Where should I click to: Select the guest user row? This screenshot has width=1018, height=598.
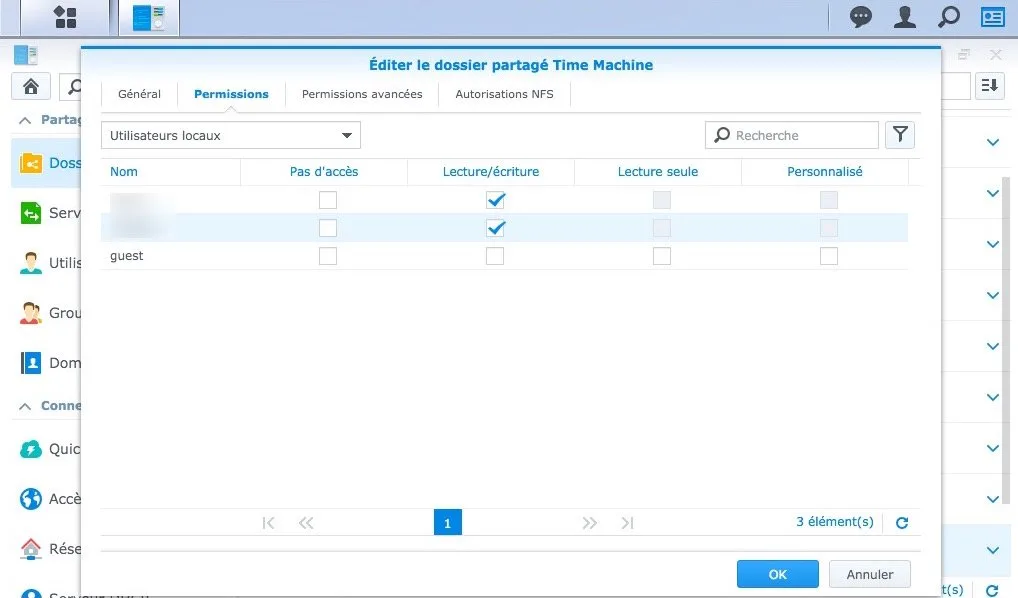coord(504,256)
